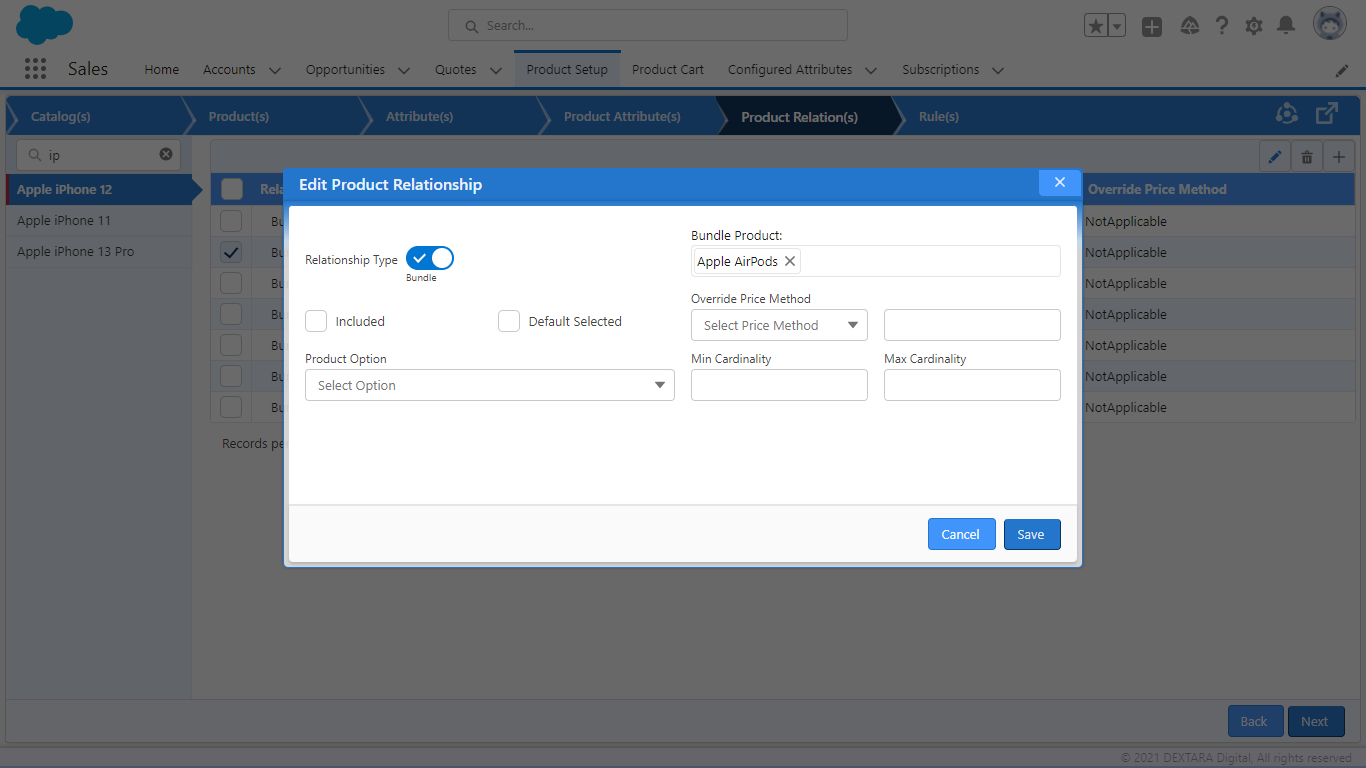Toggle the Relationship Type Bundle switch
The width and height of the screenshot is (1366, 768).
(x=430, y=259)
